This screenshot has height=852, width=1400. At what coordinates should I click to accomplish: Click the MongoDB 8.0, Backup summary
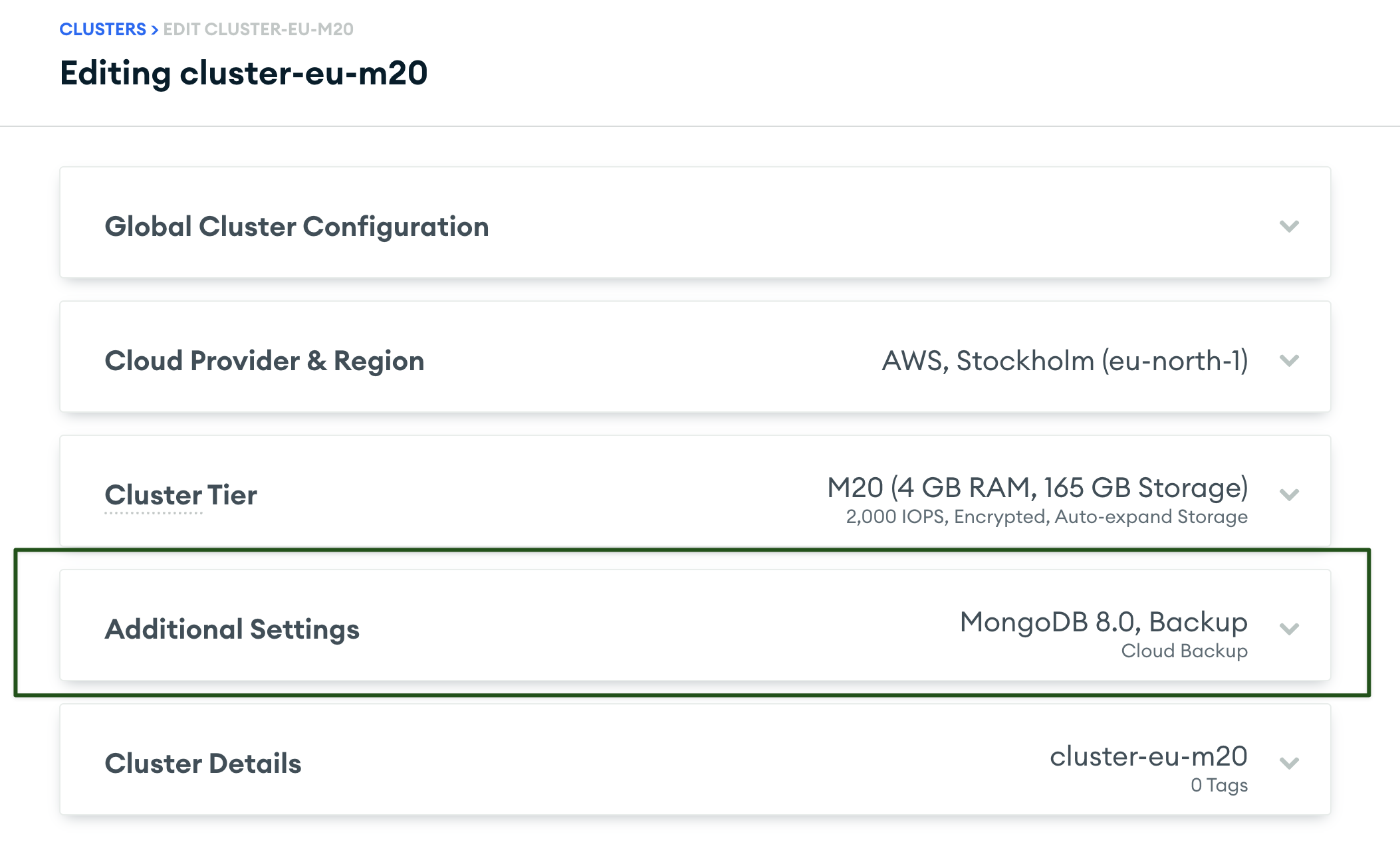pos(1104,622)
